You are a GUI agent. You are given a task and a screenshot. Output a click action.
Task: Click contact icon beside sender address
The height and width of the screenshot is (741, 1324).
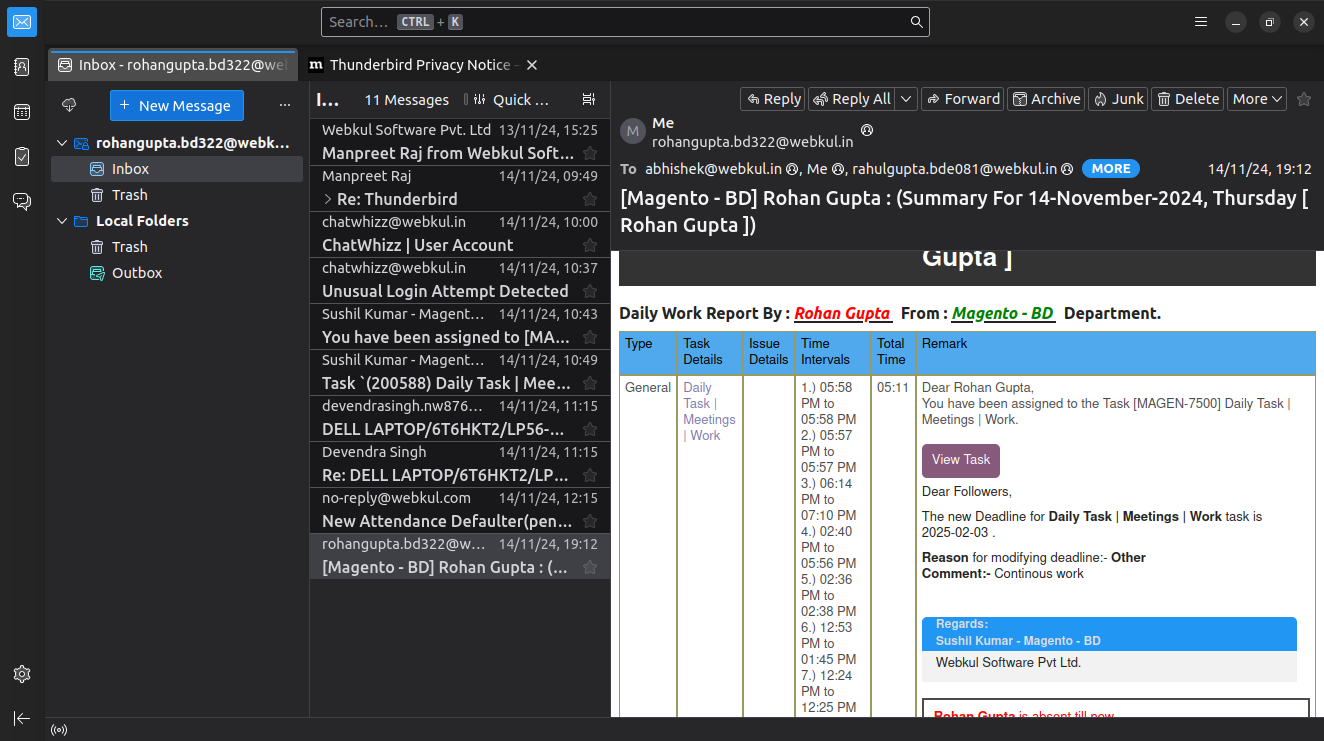click(x=867, y=130)
